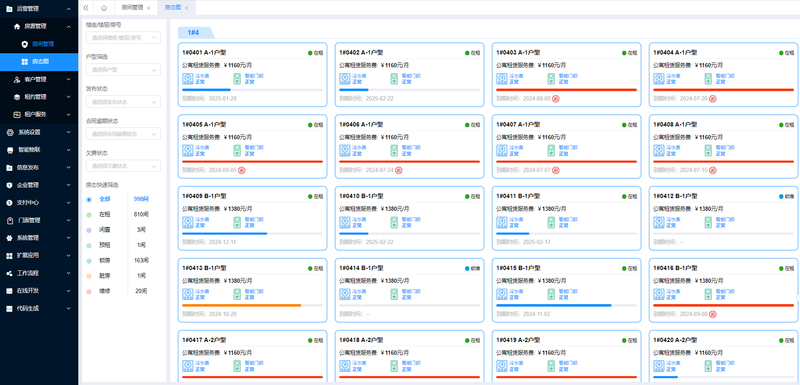Viewport: 800px width, 385px height.
Task: Select the 全部 radio filter
Action: pyautogui.click(x=89, y=199)
